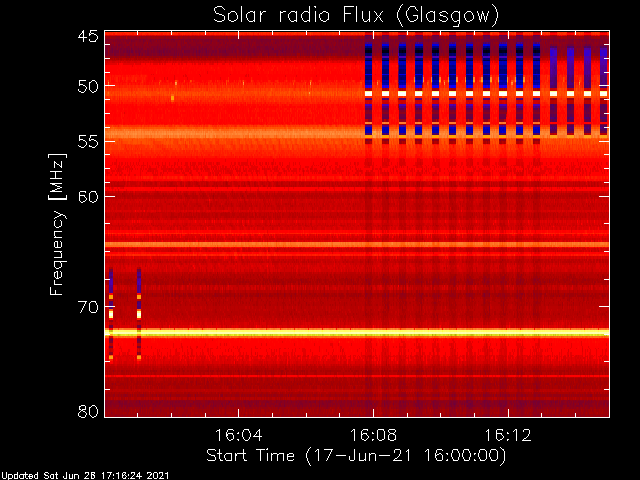
Task: Select the 16:04 time tick label
Action: (237, 435)
